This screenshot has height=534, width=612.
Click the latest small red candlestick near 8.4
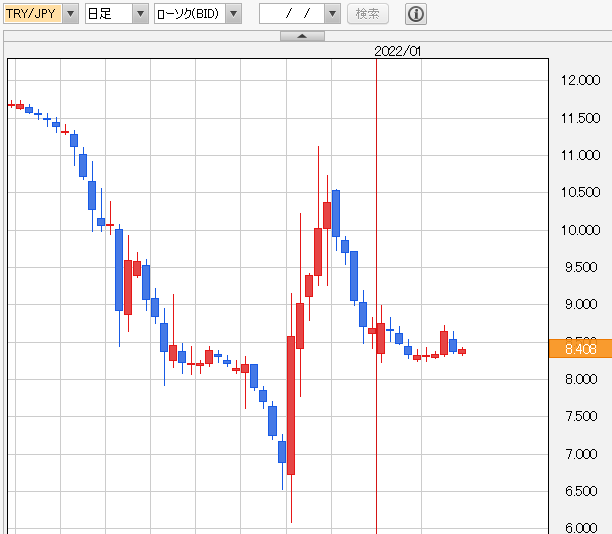pos(462,351)
